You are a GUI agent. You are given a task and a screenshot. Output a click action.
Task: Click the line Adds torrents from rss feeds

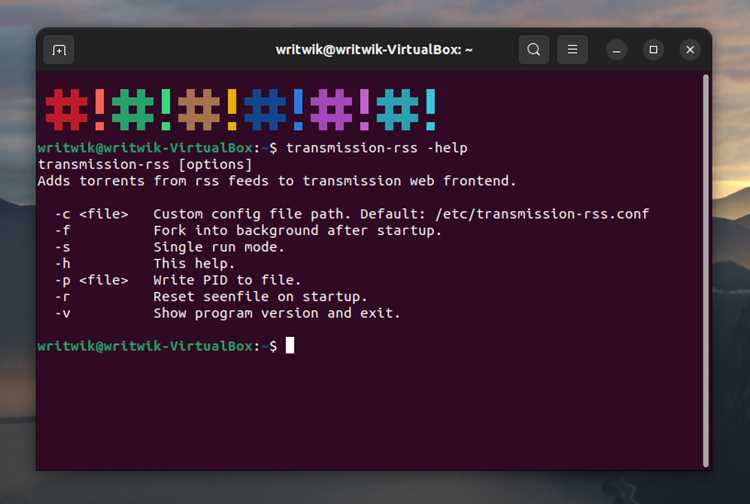pyautogui.click(x=277, y=181)
